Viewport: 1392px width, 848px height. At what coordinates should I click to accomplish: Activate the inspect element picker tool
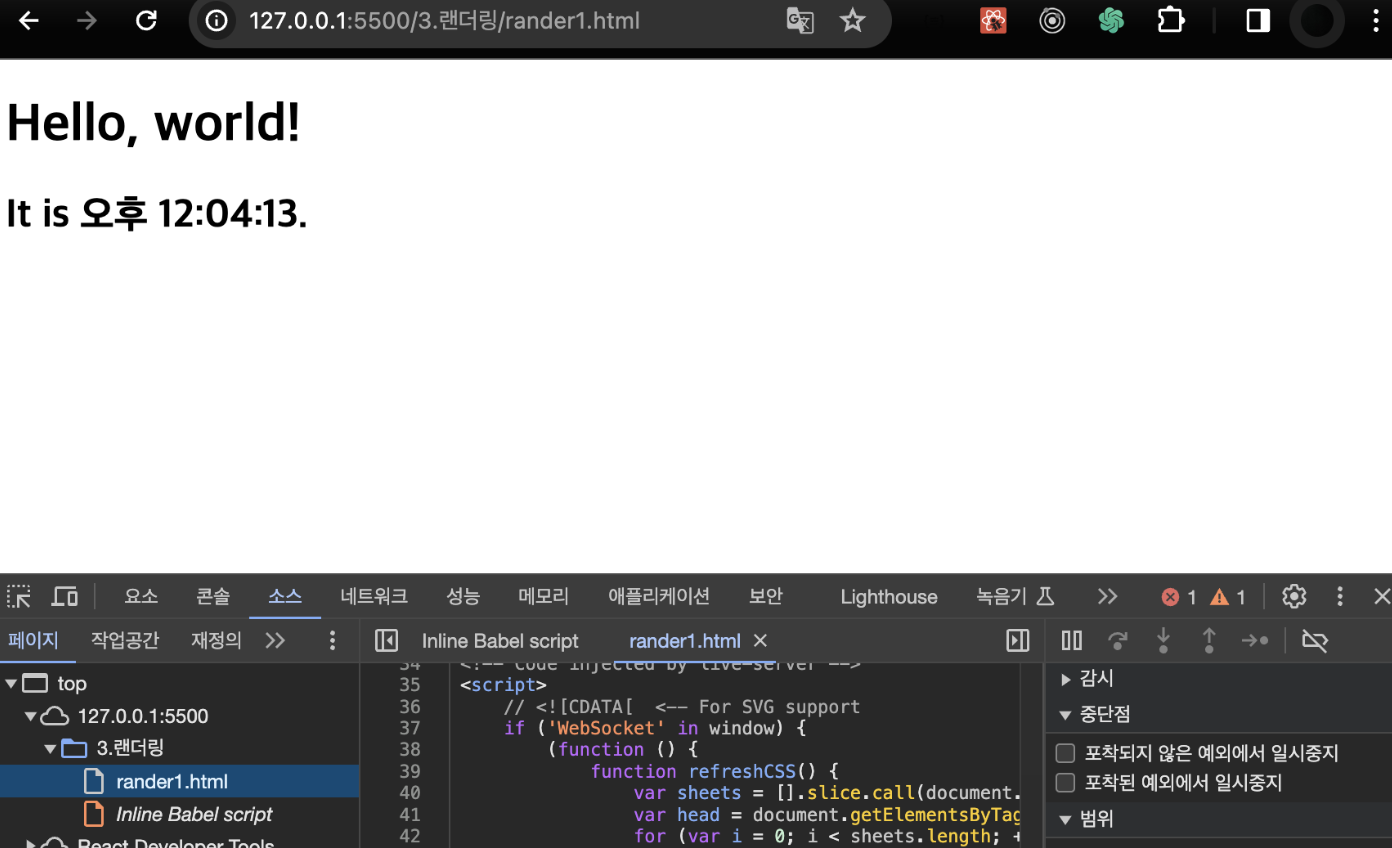click(x=19, y=597)
